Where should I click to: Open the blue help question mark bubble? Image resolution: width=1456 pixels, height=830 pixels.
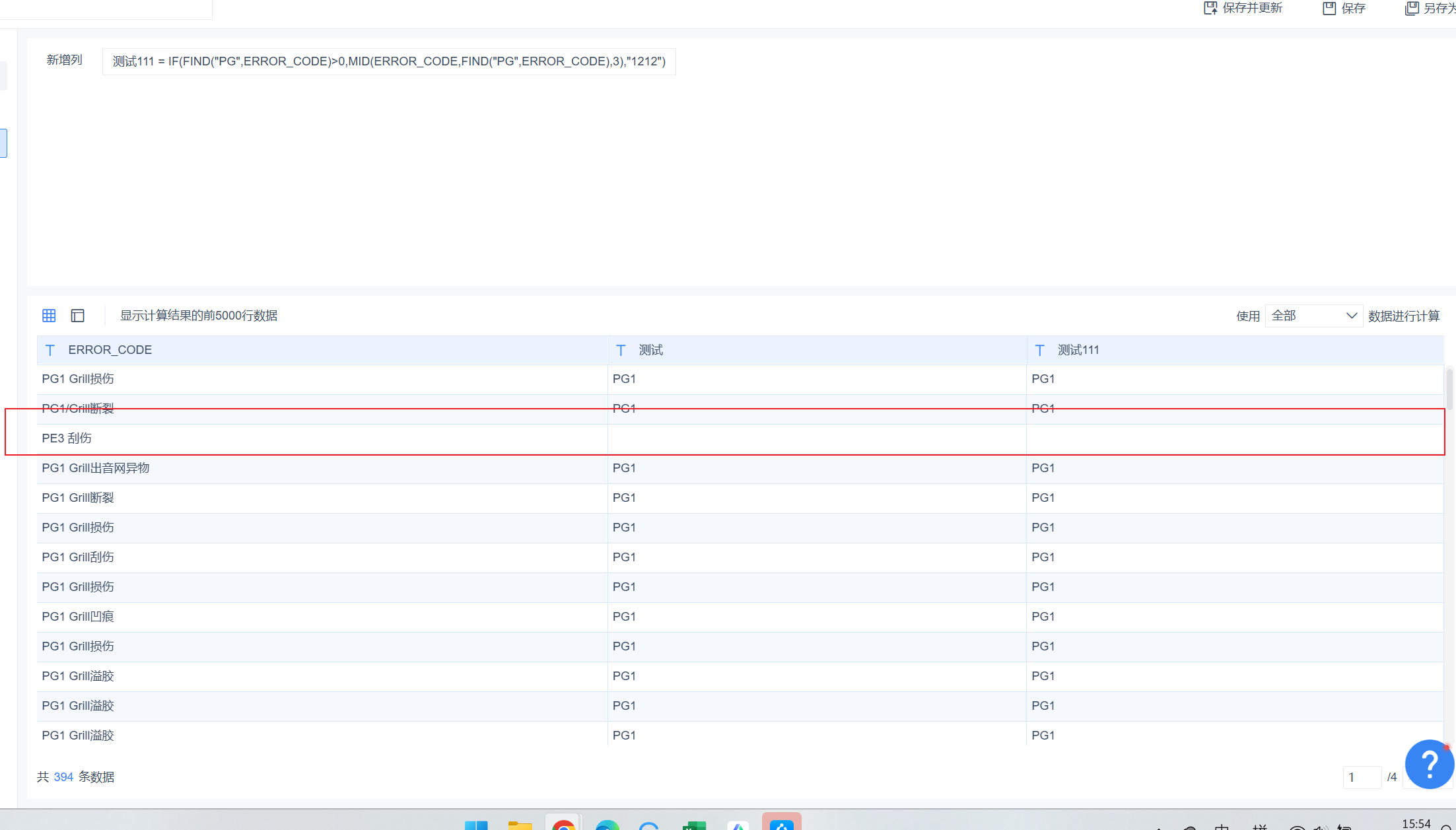point(1429,764)
